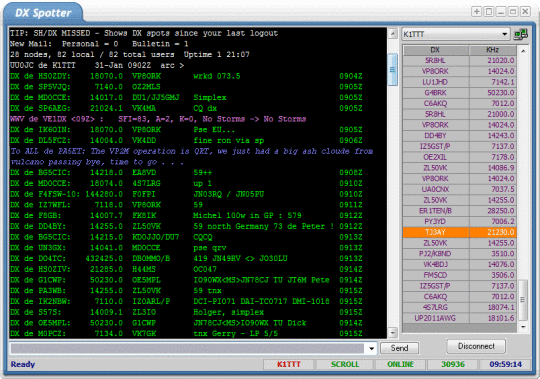Click the connect cluster network icon
This screenshot has width=540, height=379.
[521, 34]
